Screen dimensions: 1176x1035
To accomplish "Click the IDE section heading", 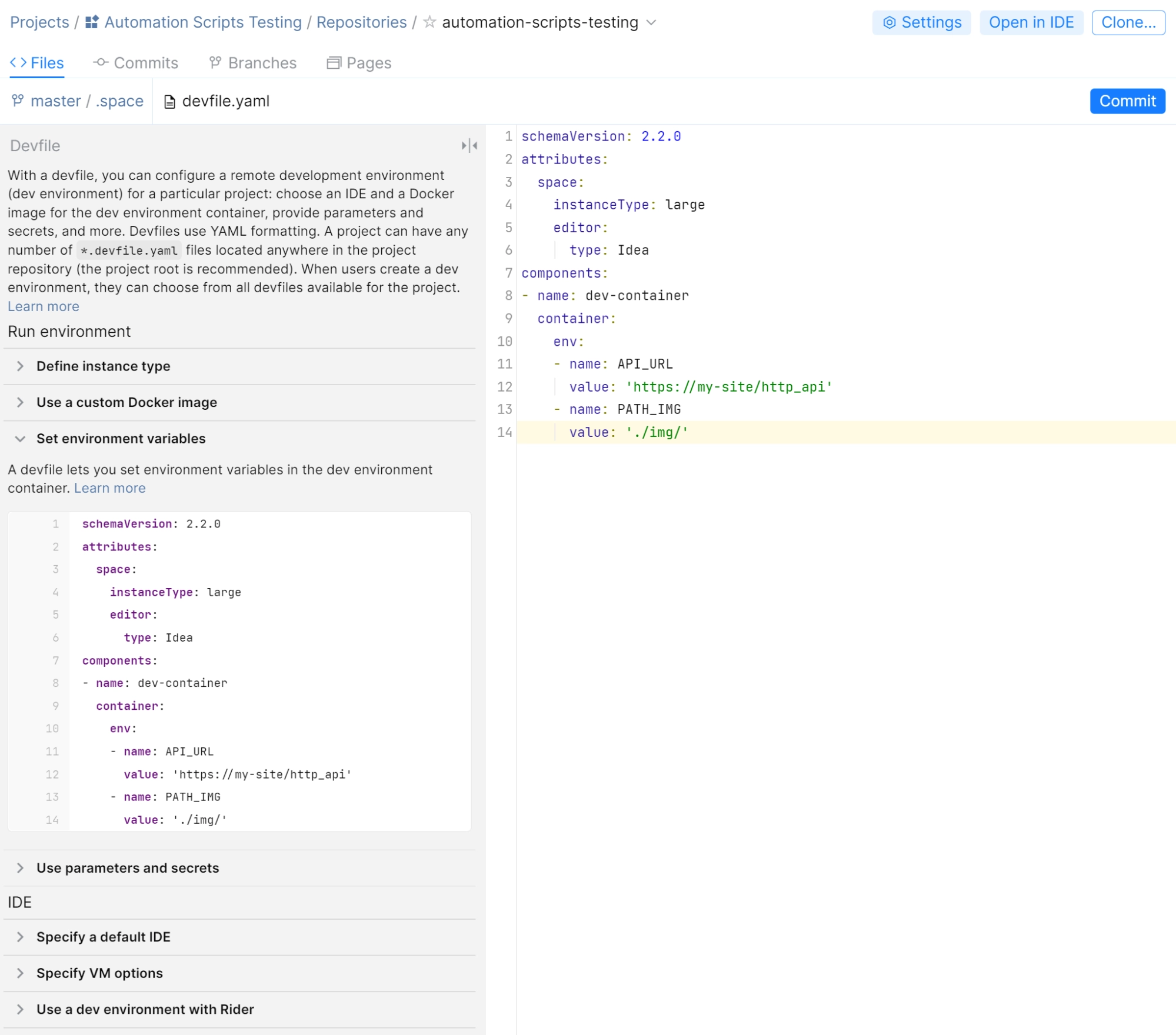I will [x=19, y=903].
